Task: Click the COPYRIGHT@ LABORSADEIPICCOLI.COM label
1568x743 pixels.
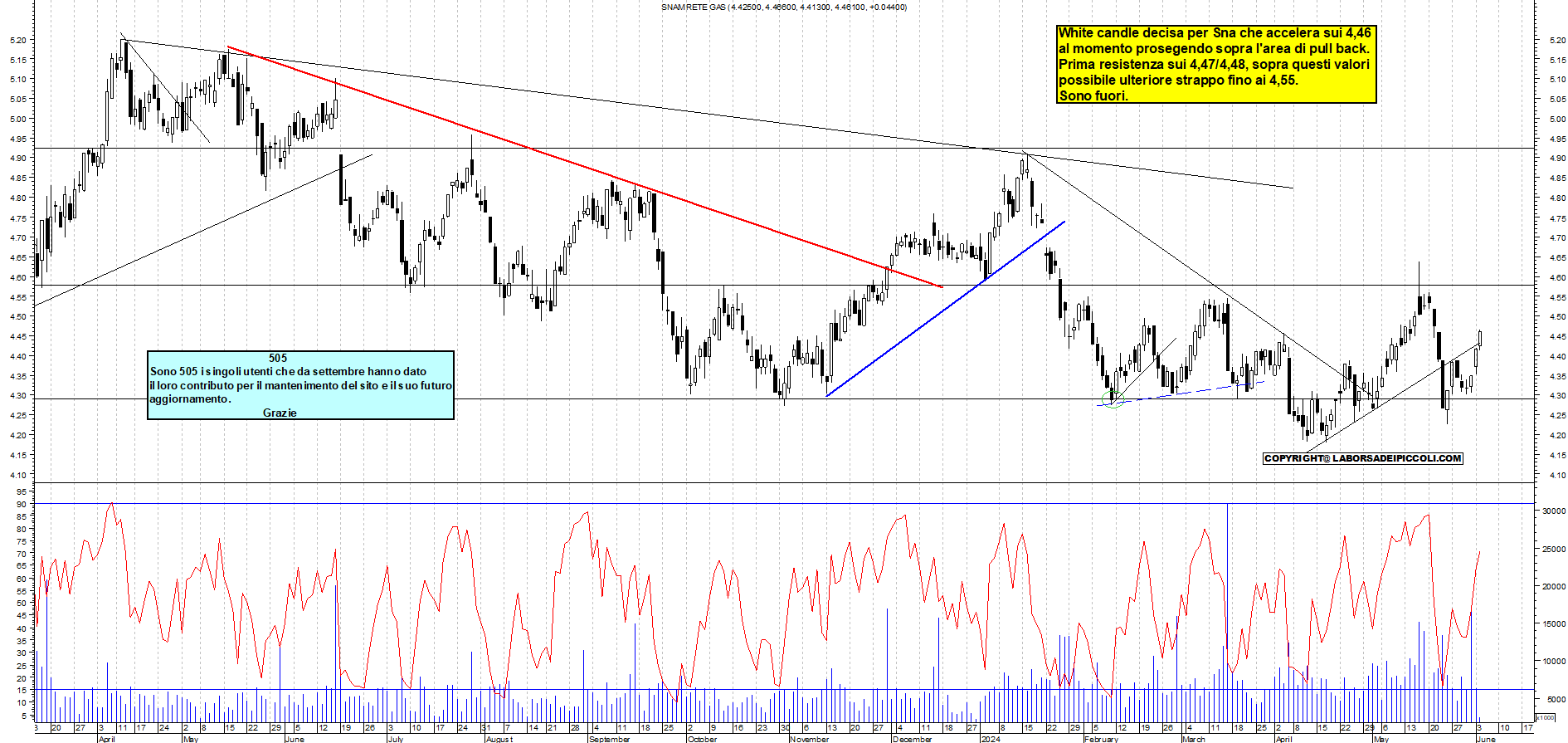Action: [x=1362, y=458]
